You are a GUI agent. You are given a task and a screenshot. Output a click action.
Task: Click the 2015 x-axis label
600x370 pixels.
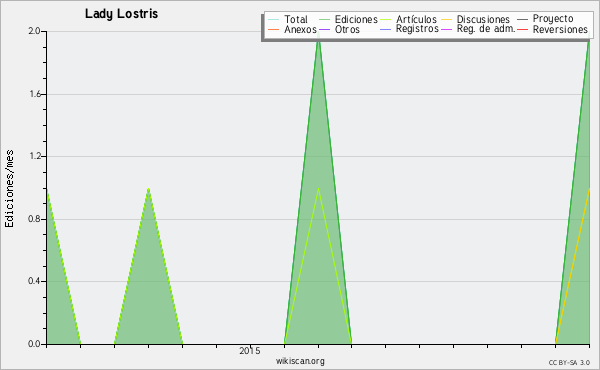coord(249,351)
